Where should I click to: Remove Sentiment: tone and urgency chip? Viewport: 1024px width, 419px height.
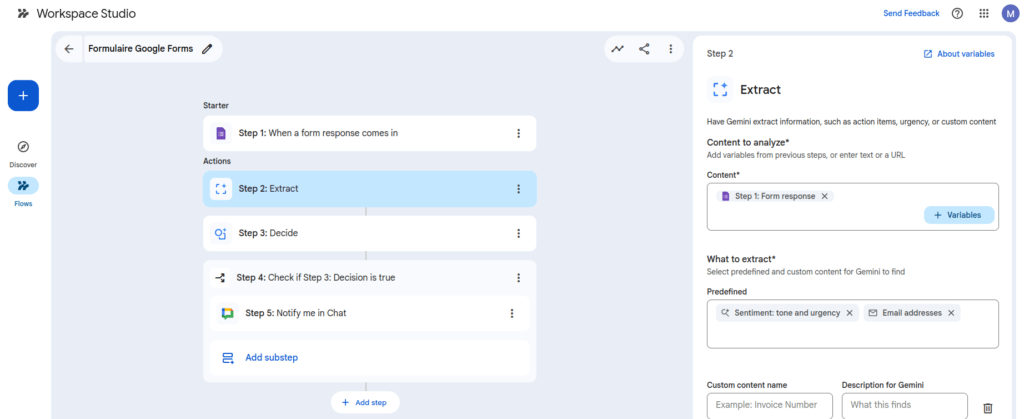(x=849, y=313)
